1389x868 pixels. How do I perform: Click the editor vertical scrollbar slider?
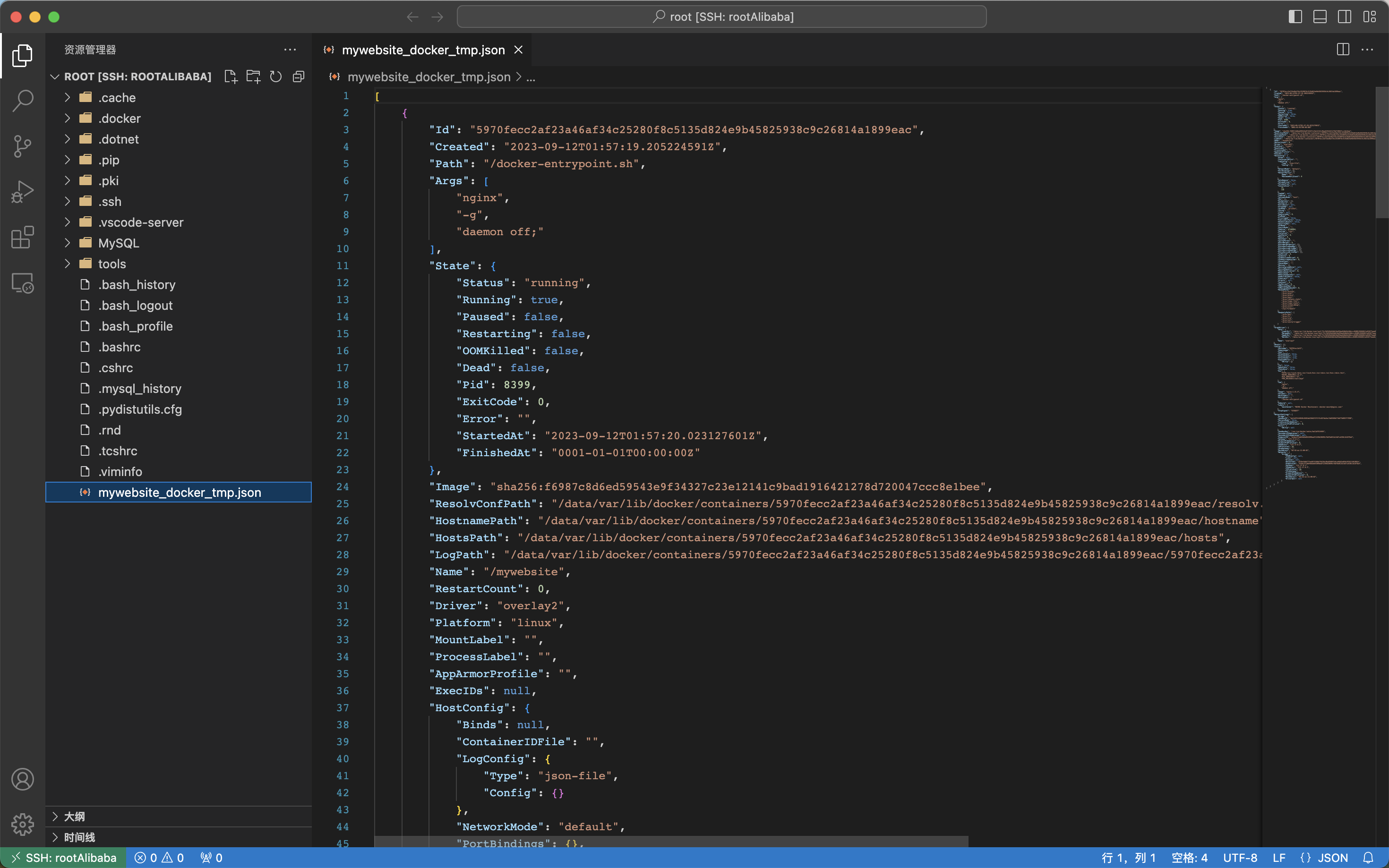(1381, 152)
